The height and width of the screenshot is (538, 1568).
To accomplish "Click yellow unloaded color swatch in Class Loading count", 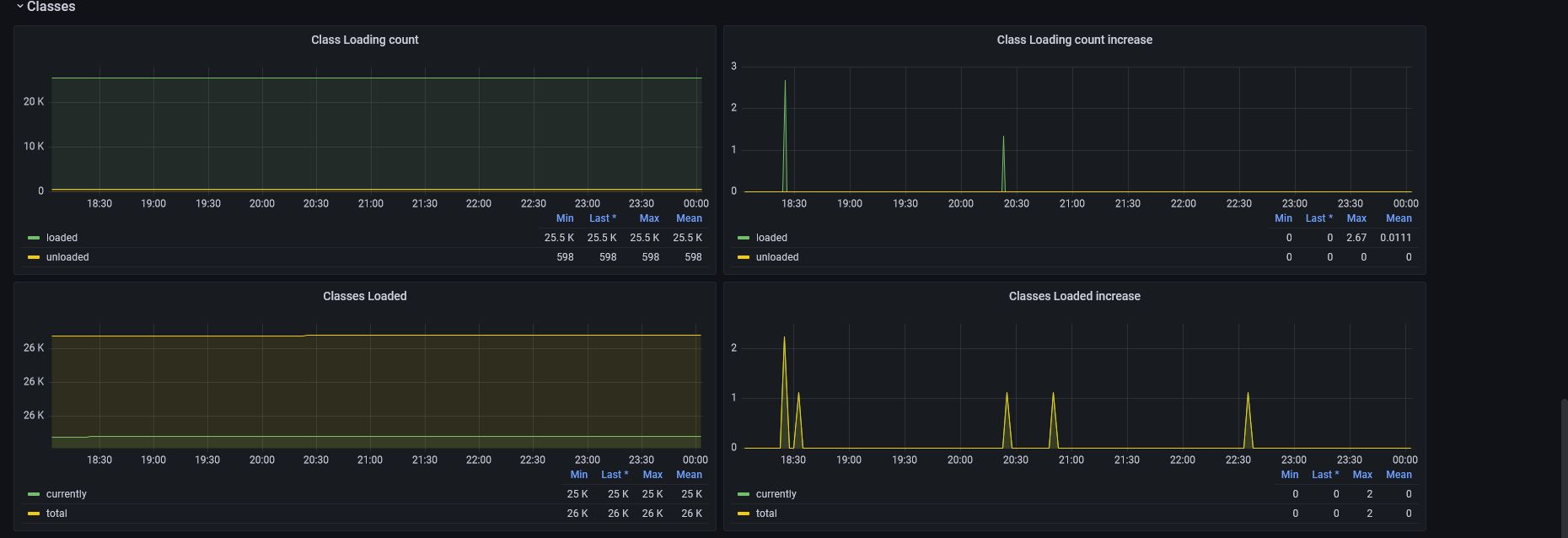I will tap(34, 257).
